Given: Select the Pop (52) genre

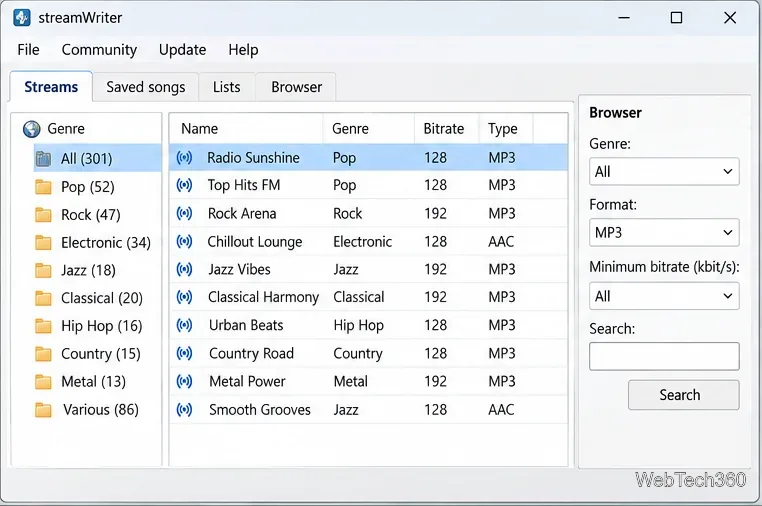Looking at the screenshot, I should (87, 187).
